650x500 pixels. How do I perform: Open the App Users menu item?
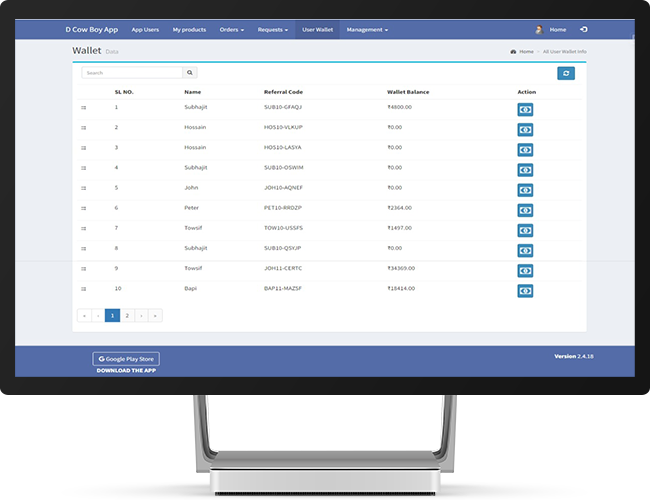[x=145, y=30]
